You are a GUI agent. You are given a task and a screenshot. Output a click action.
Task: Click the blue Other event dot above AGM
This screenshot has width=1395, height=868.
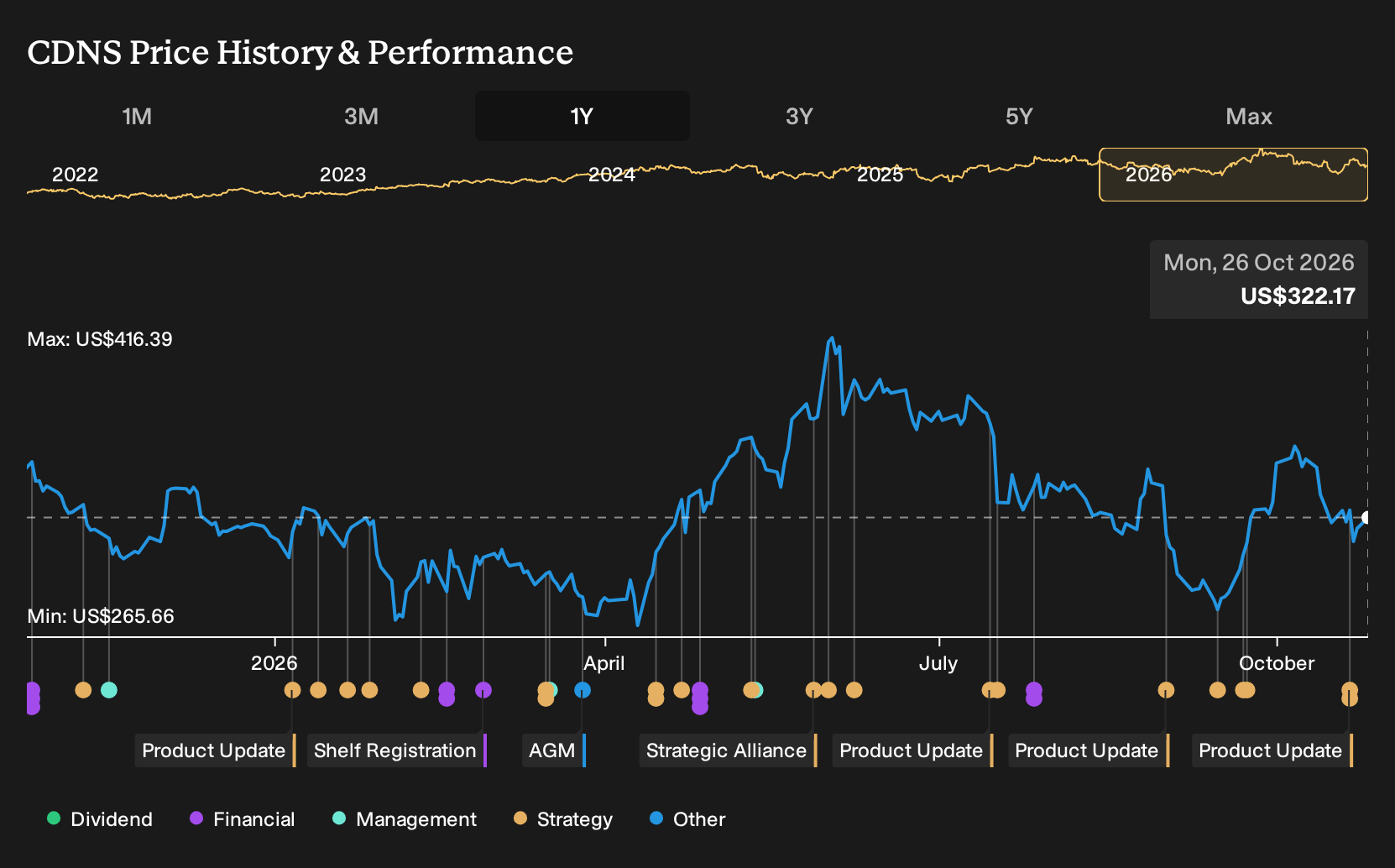tap(583, 690)
